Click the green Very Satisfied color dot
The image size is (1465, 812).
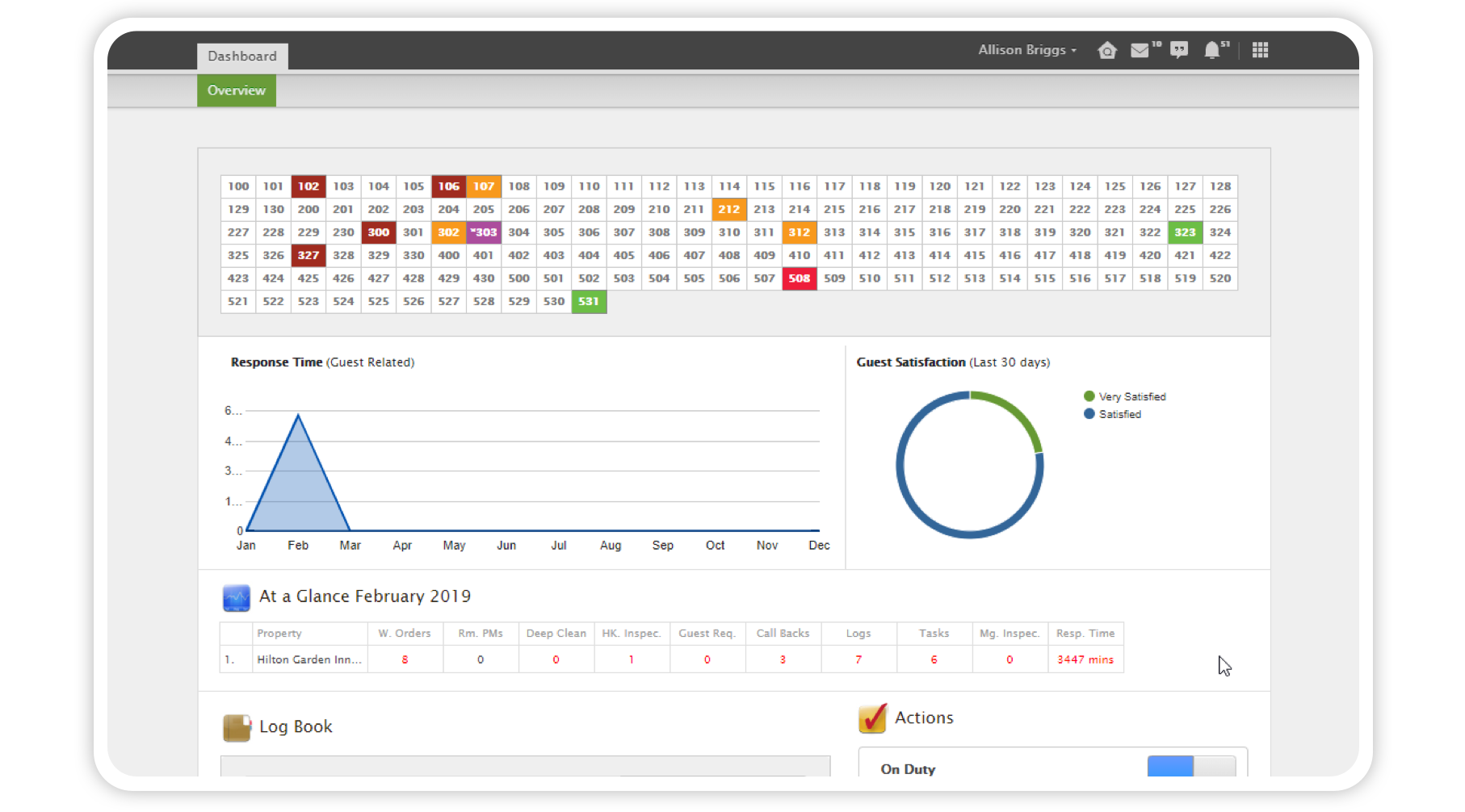[1089, 396]
